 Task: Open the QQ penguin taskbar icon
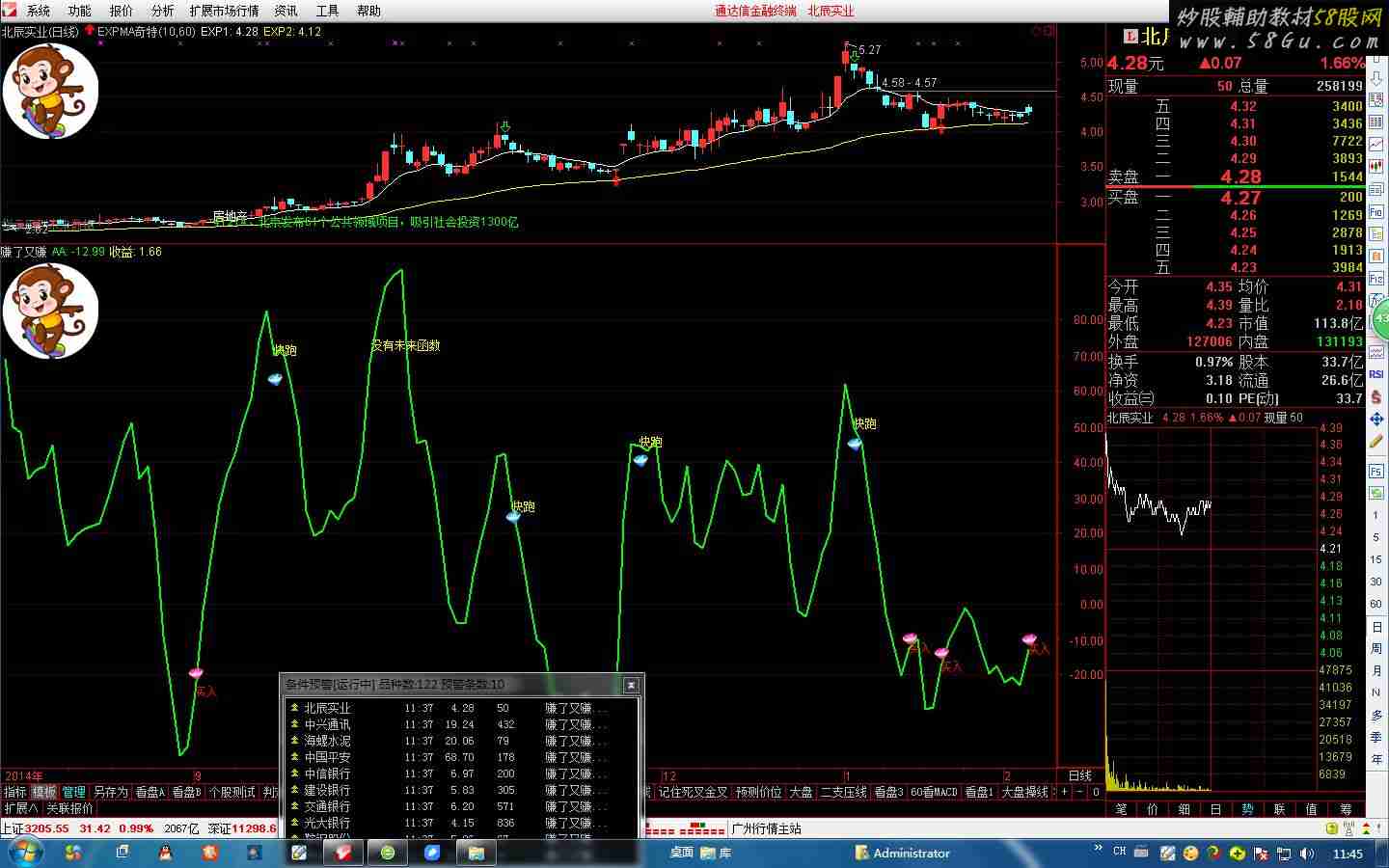tap(165, 853)
